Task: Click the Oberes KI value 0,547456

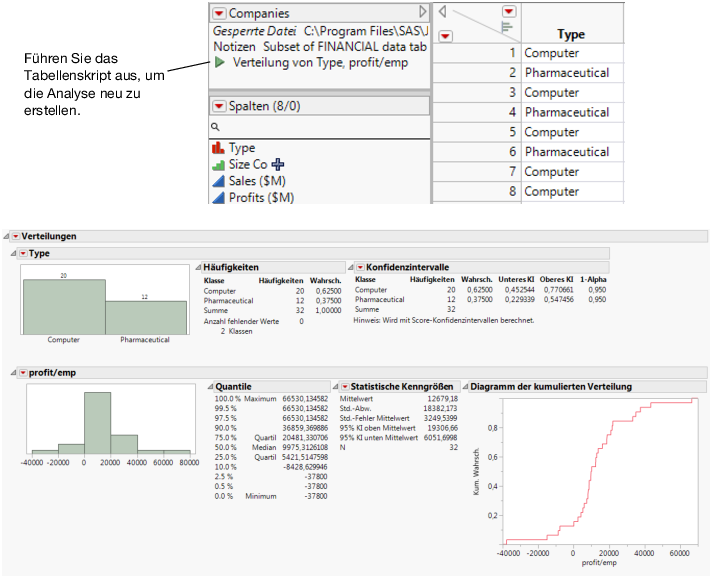Action: [x=559, y=300]
